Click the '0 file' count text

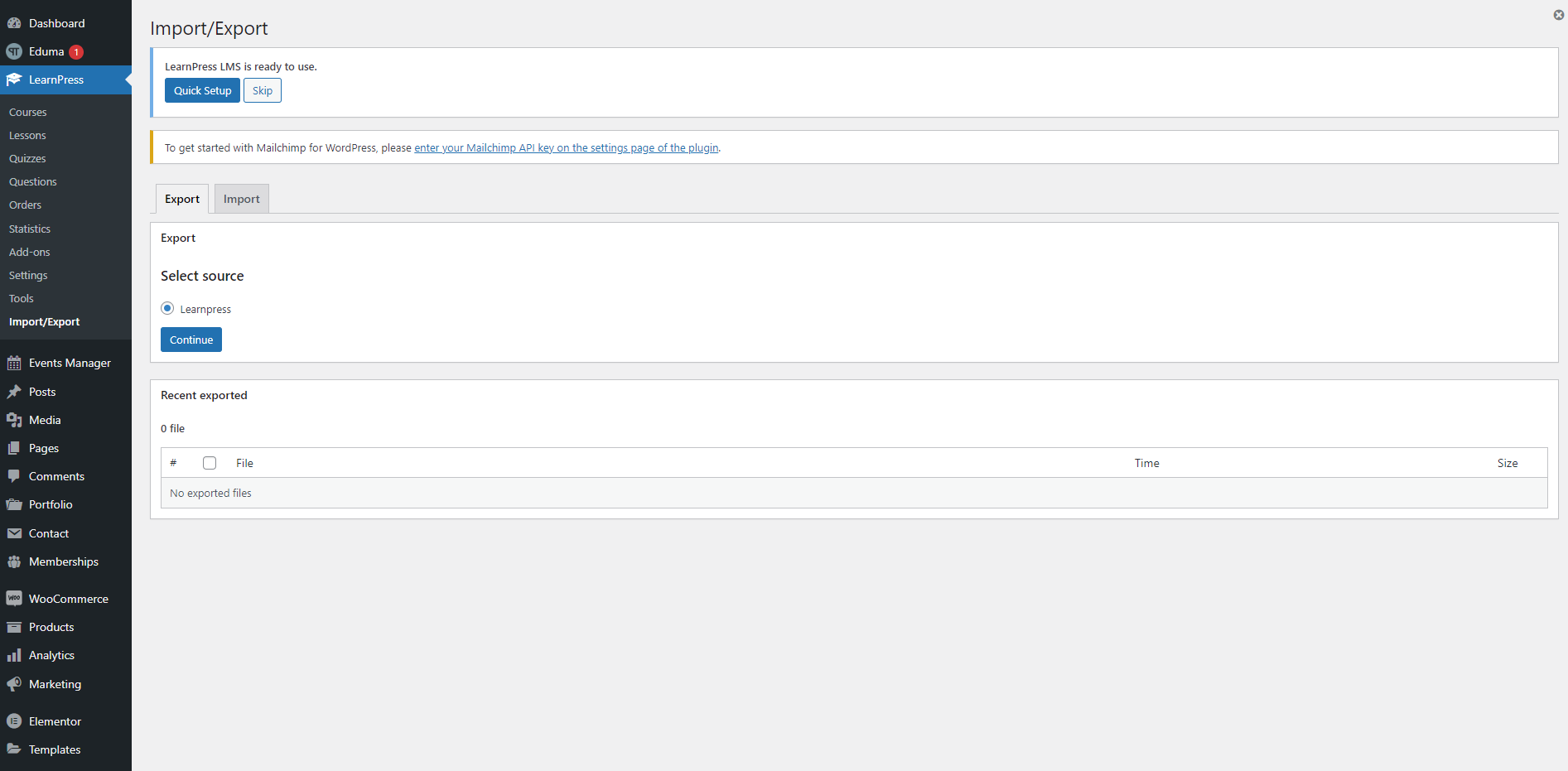172,428
